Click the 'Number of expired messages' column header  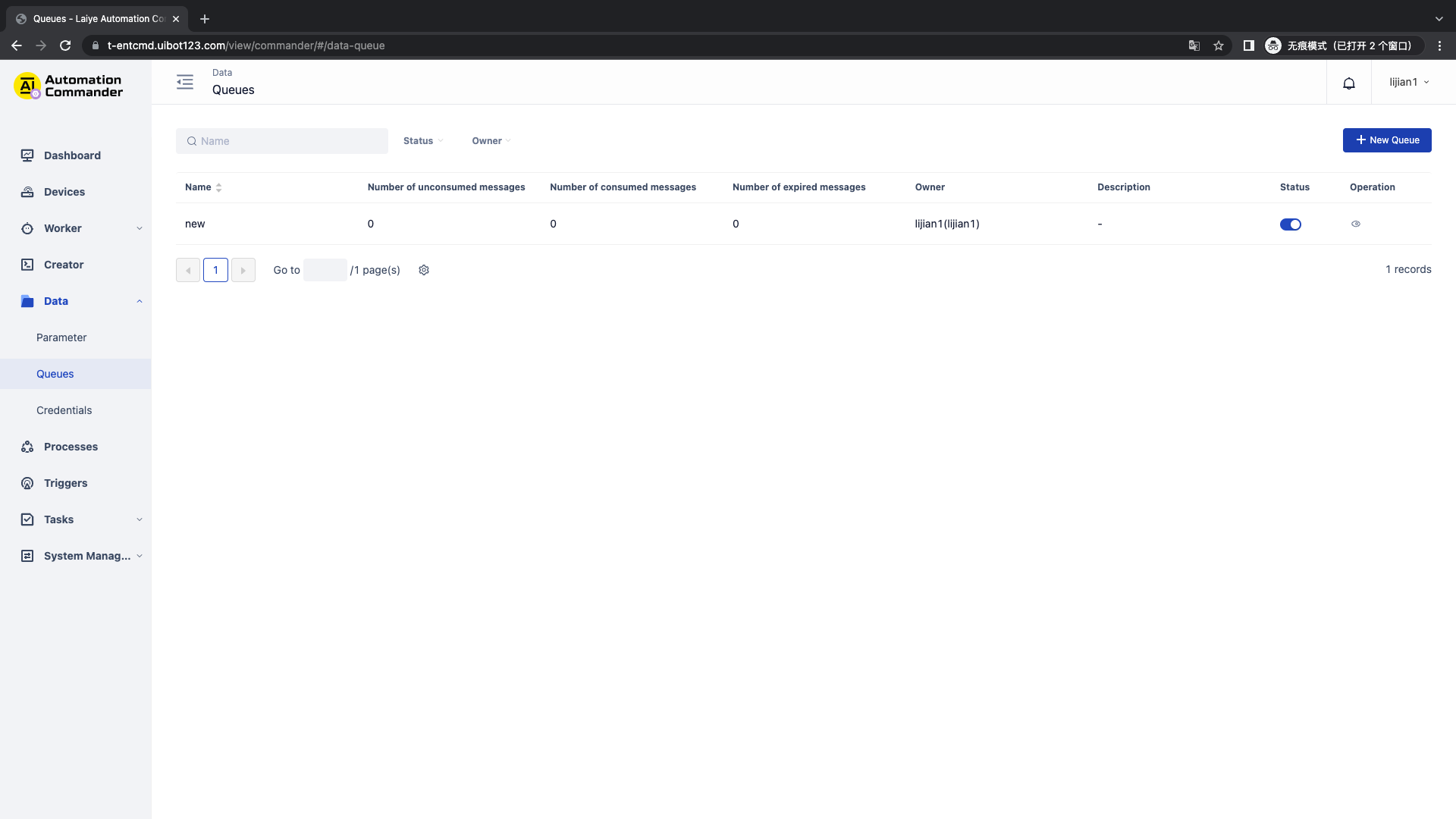(799, 187)
